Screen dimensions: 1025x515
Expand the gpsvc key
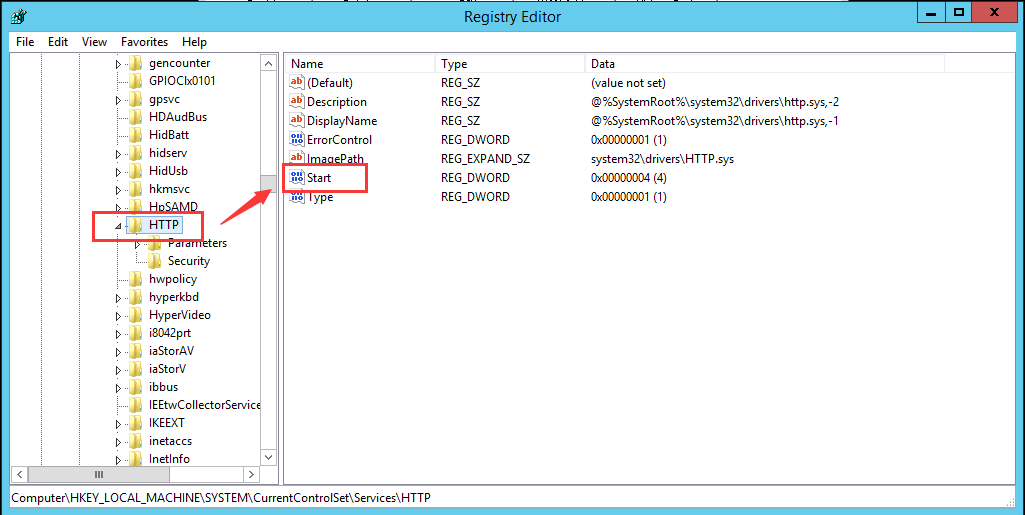118,100
